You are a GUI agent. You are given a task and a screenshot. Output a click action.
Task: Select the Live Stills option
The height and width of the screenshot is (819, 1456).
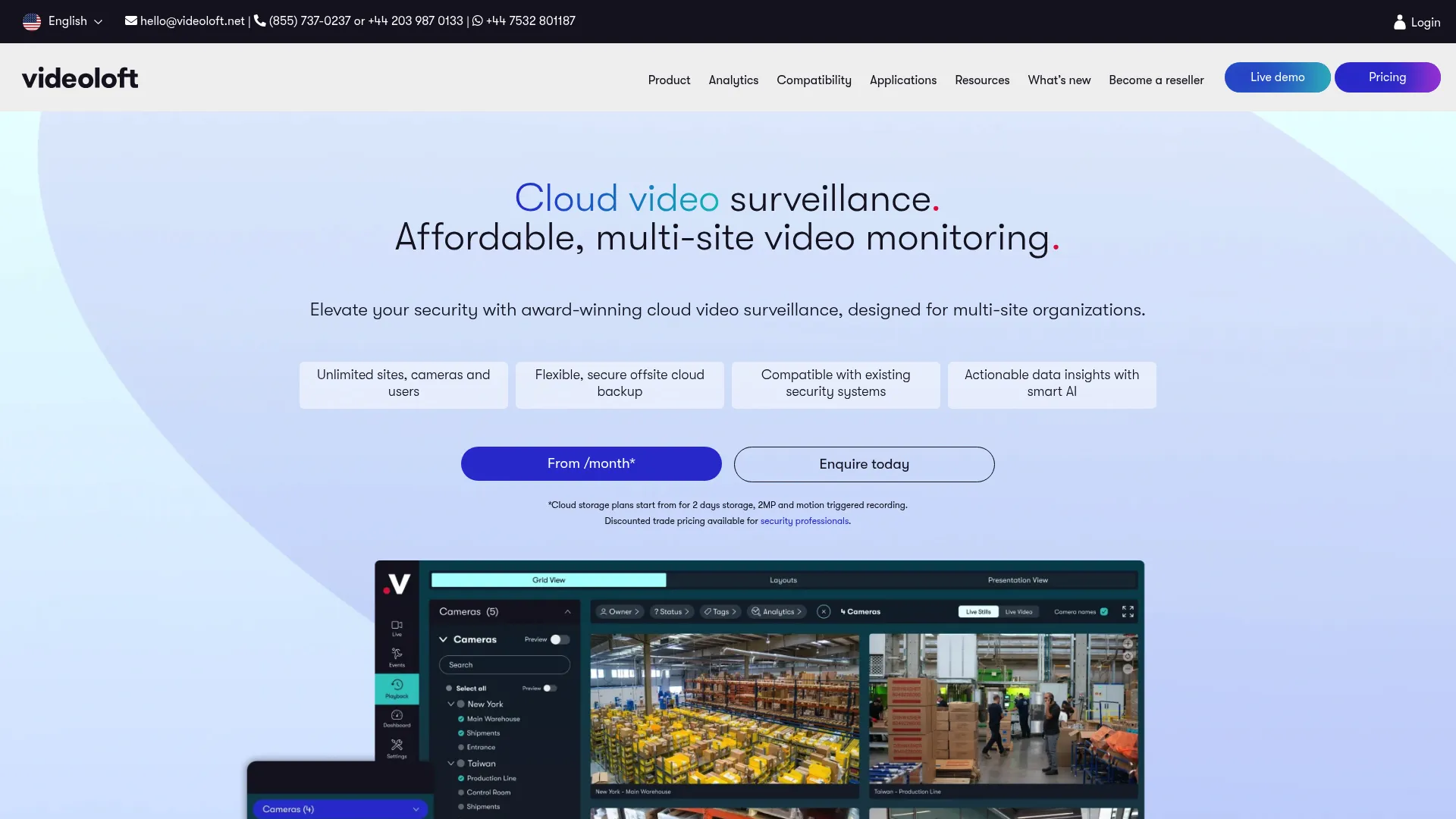point(978,612)
